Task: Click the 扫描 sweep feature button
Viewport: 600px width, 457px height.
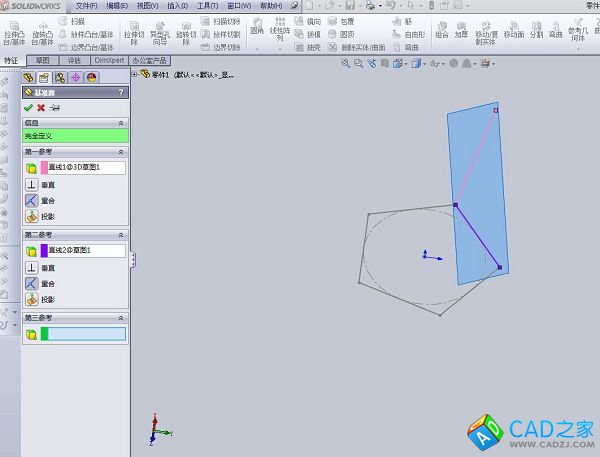Action: 78,21
